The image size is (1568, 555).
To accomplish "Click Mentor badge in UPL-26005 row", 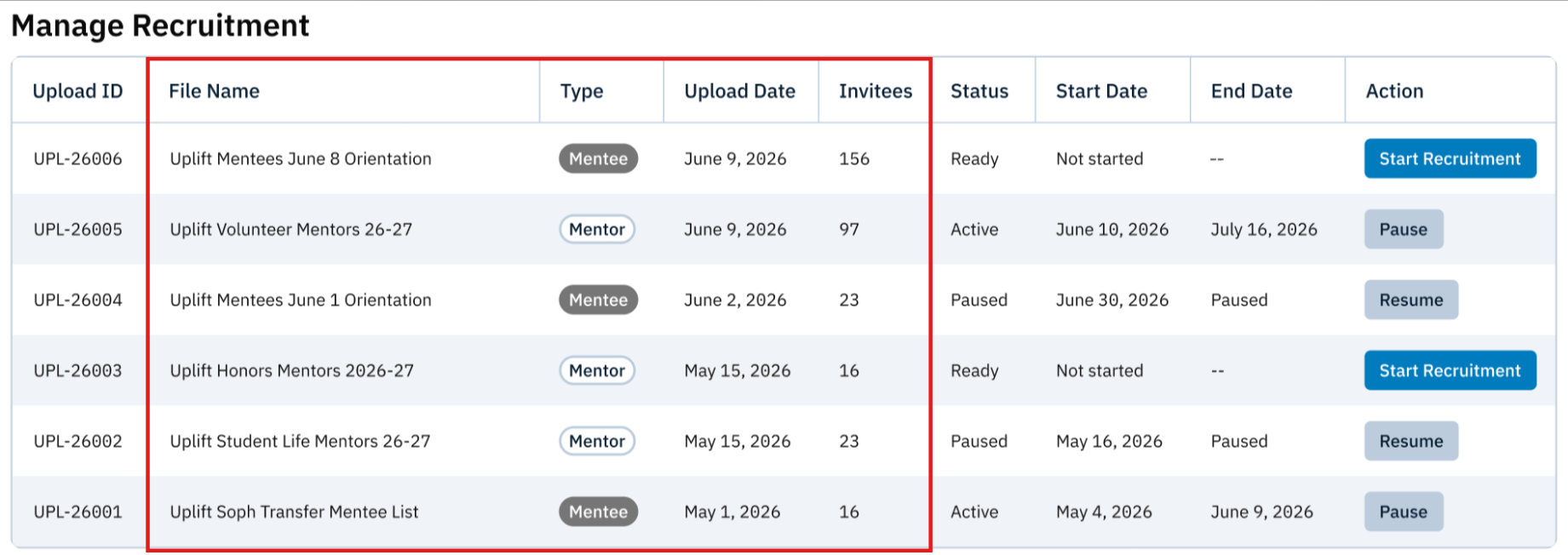I will (597, 229).
